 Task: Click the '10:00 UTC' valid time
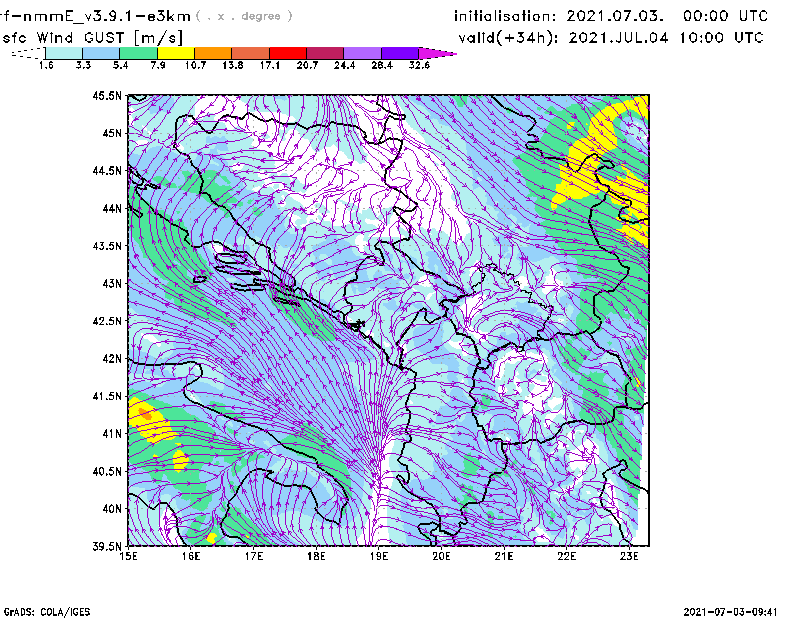pos(721,38)
